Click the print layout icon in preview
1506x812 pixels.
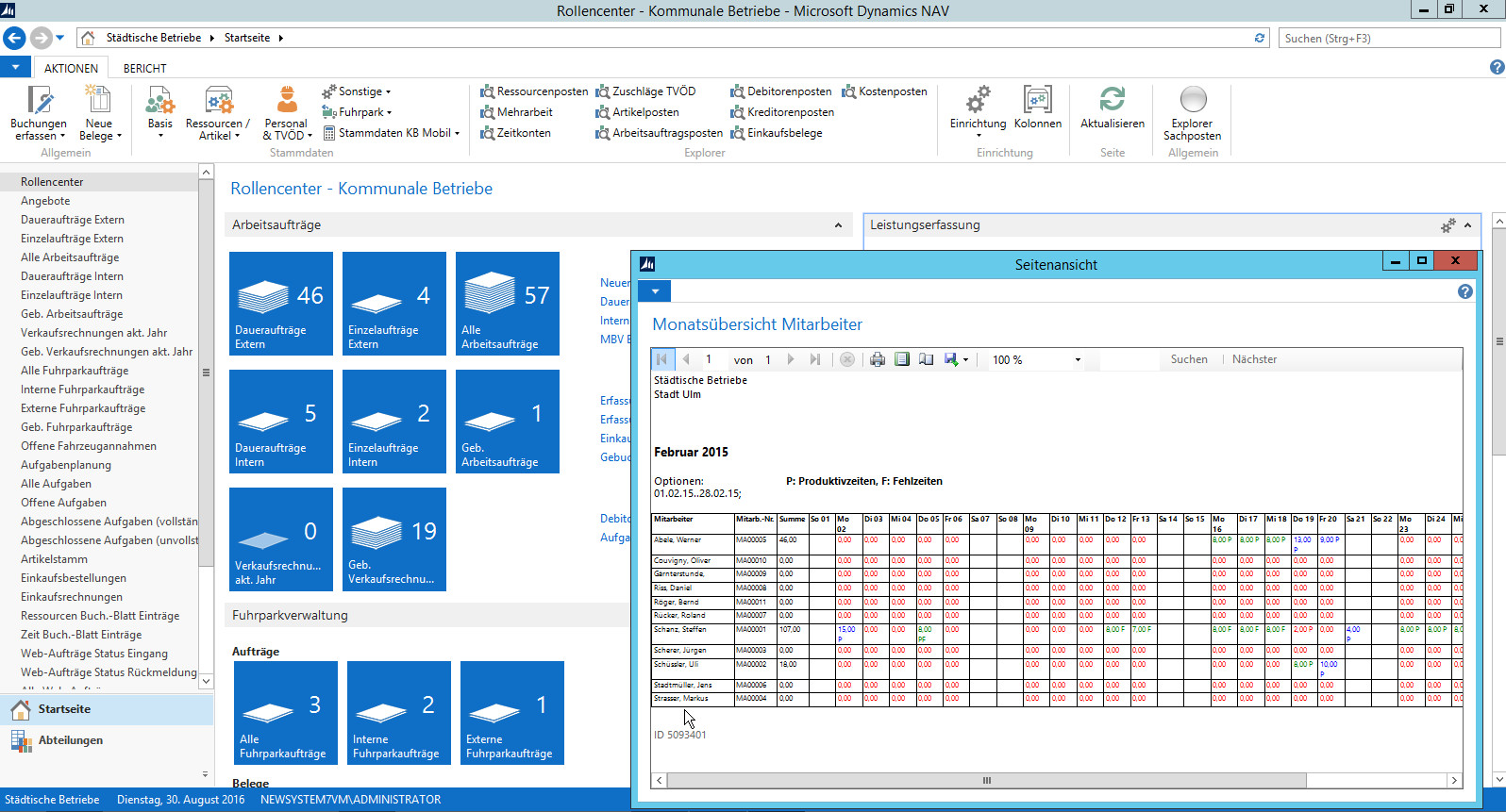902,359
